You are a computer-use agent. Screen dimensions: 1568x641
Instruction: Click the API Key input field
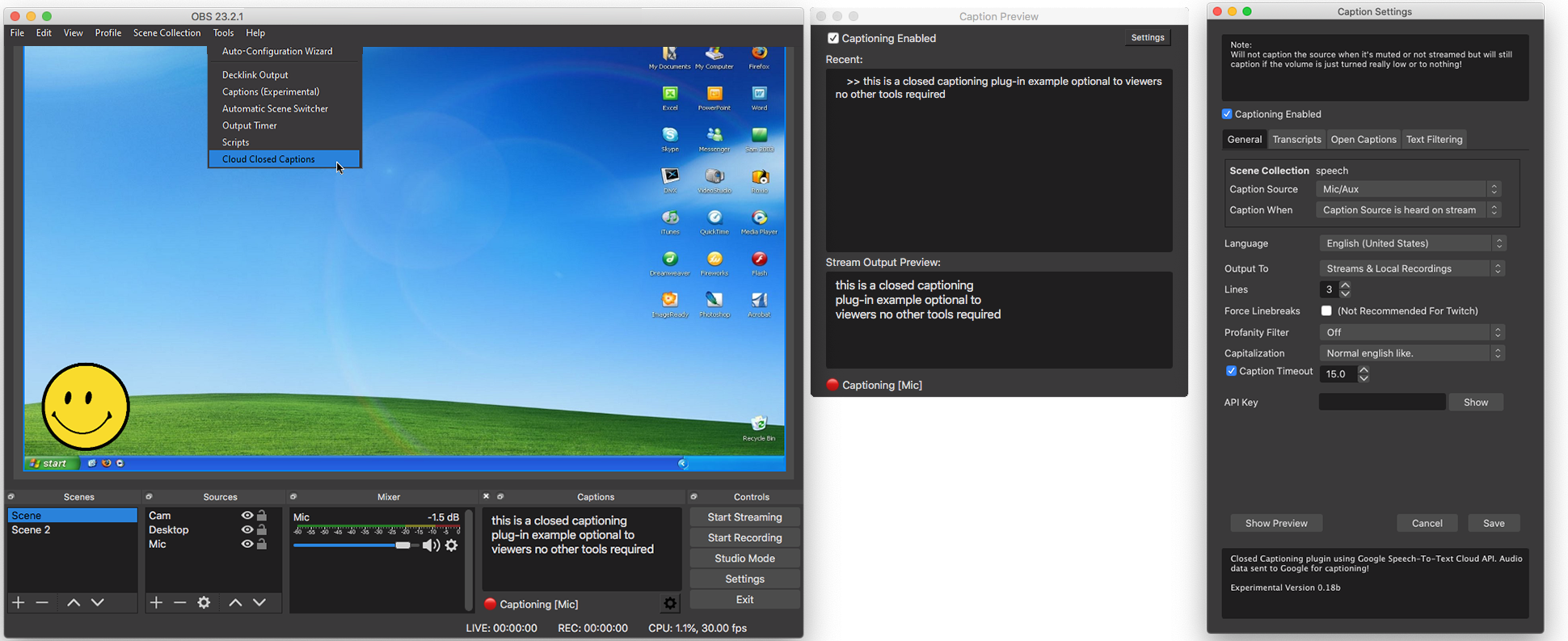pyautogui.click(x=1382, y=402)
